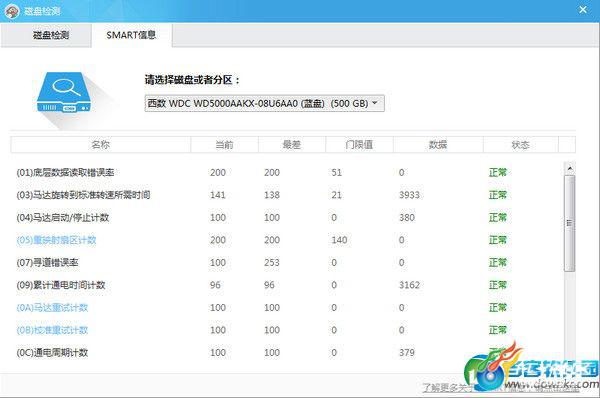Click the dropdown arrow beside 500 GB
Image resolution: width=600 pixels, height=398 pixels.
(x=375, y=103)
